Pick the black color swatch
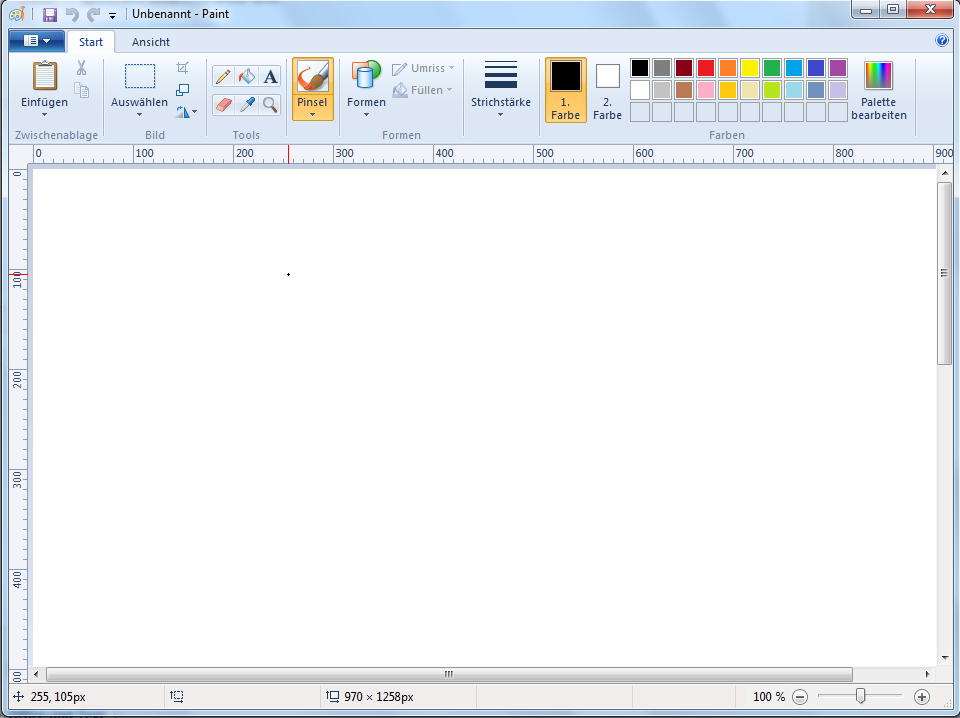This screenshot has height=718, width=960. tap(640, 68)
